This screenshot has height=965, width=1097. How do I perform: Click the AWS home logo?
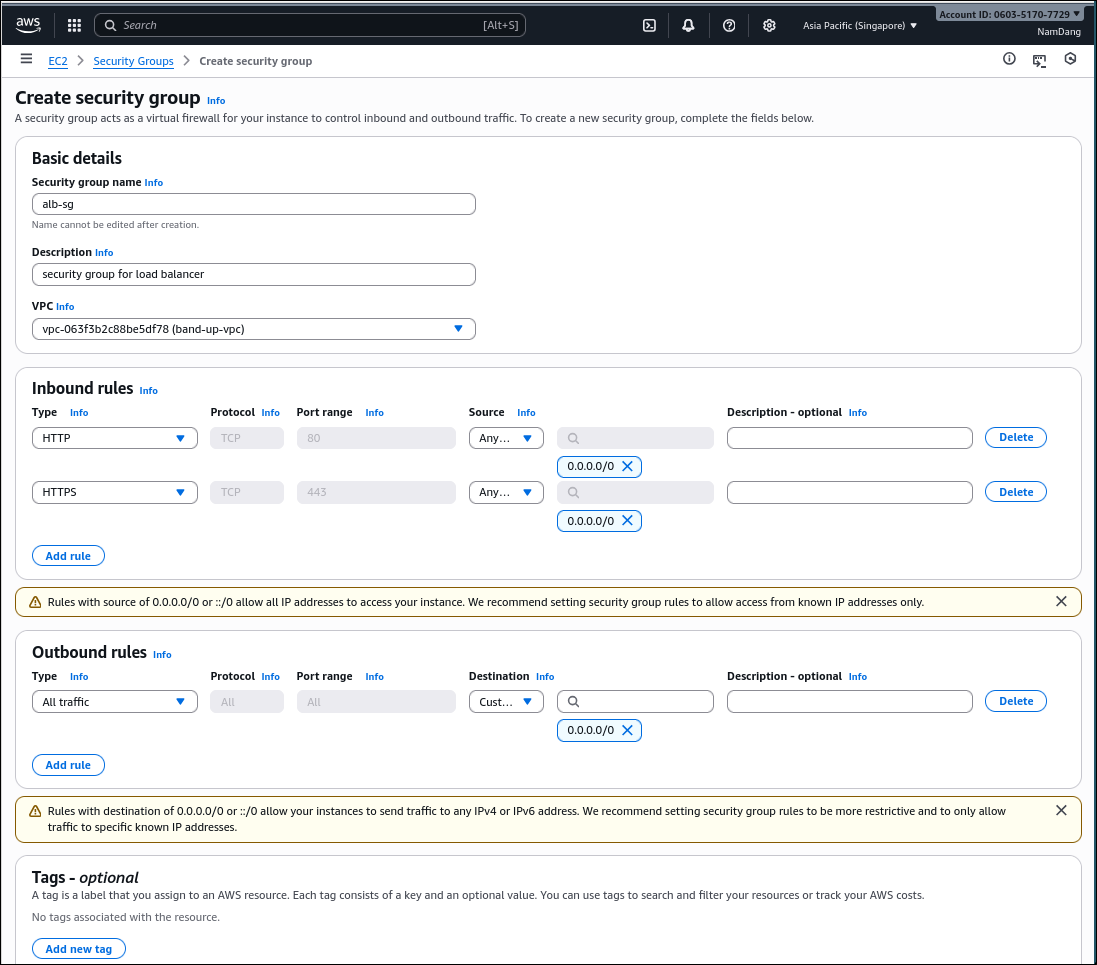[28, 24]
